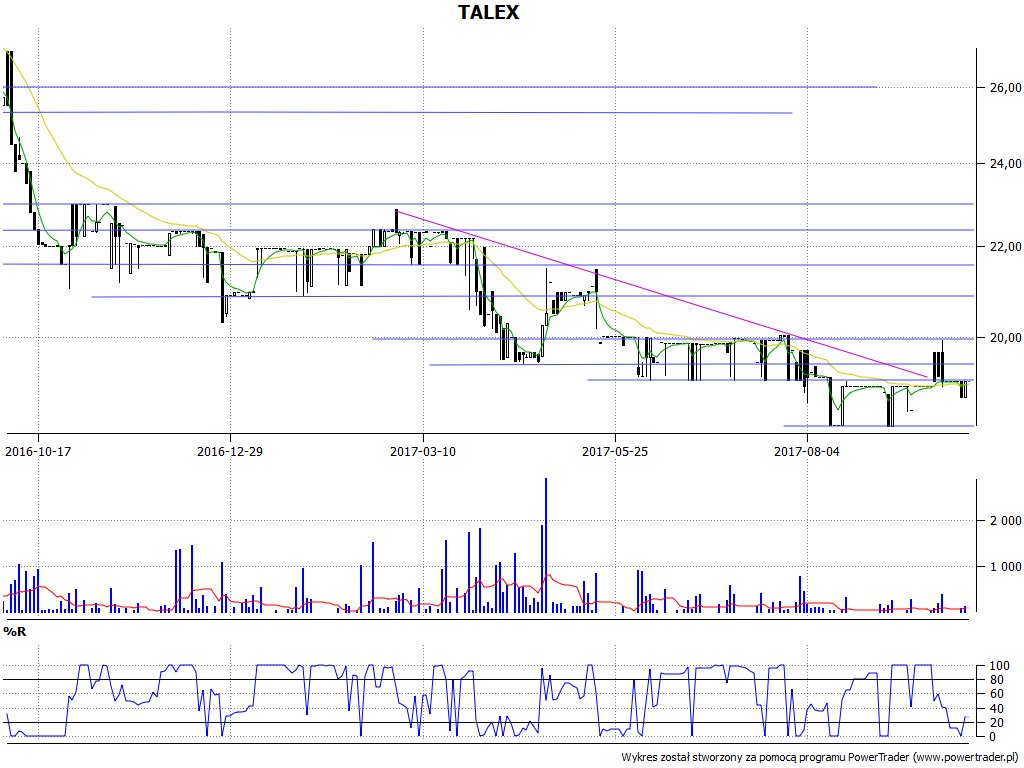Click the %R indicator label
The width and height of the screenshot is (1024, 768).
(15, 632)
